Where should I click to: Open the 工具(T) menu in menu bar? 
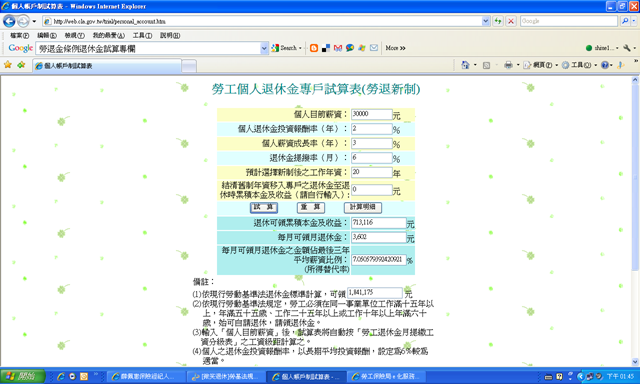(142, 36)
